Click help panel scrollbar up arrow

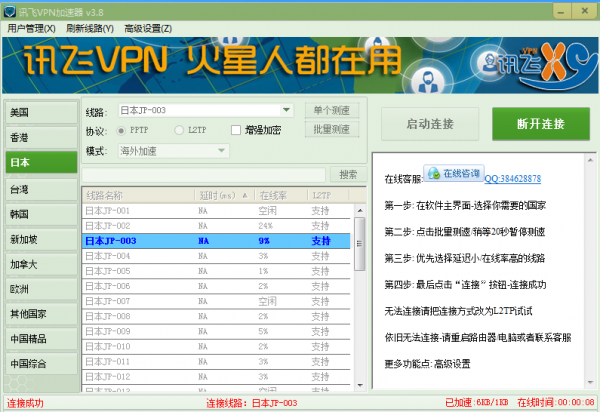pyautogui.click(x=590, y=160)
